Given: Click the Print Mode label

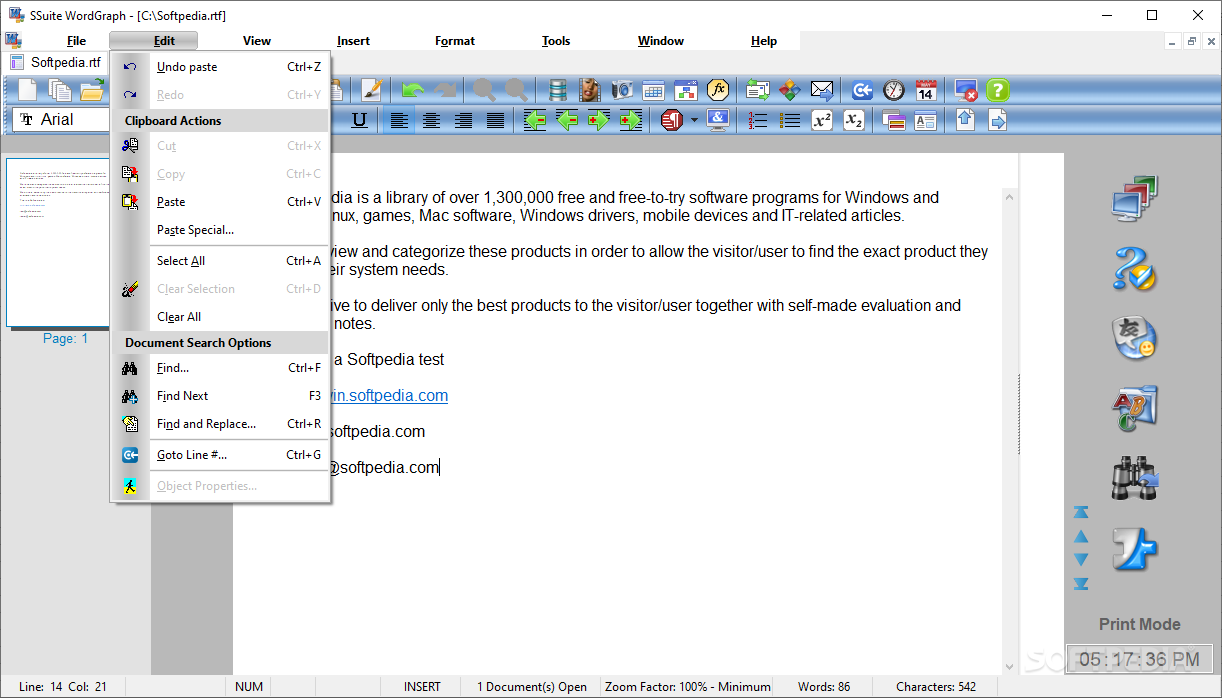Looking at the screenshot, I should [1139, 624].
